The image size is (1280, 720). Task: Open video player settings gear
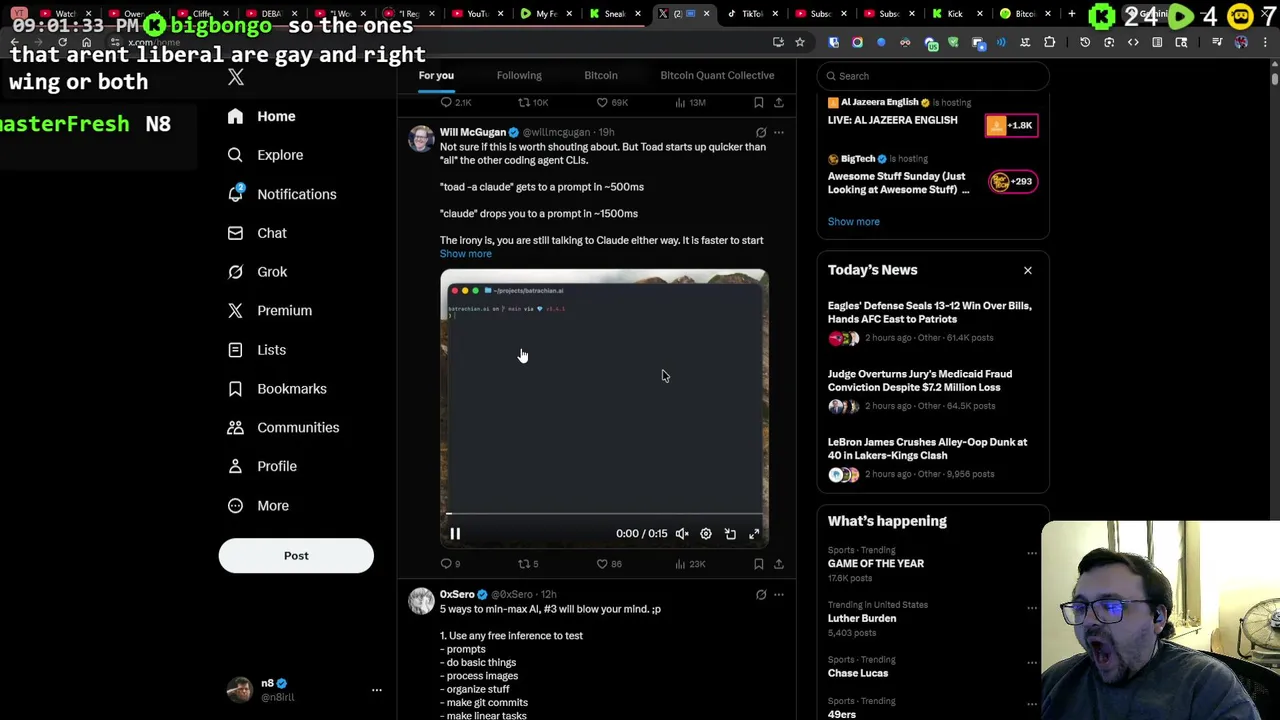tap(706, 534)
